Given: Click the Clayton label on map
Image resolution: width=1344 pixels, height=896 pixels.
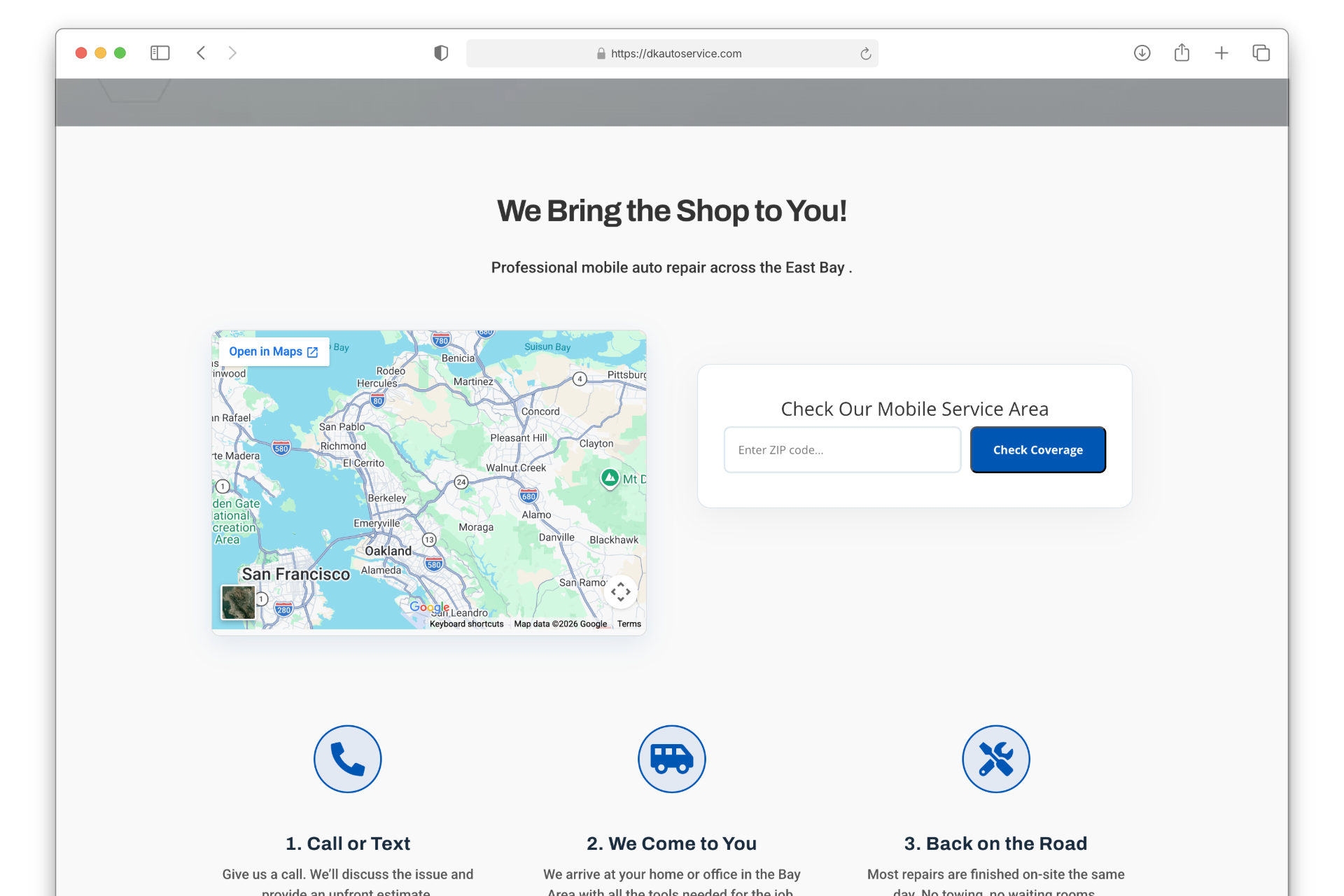Looking at the screenshot, I should [x=596, y=443].
